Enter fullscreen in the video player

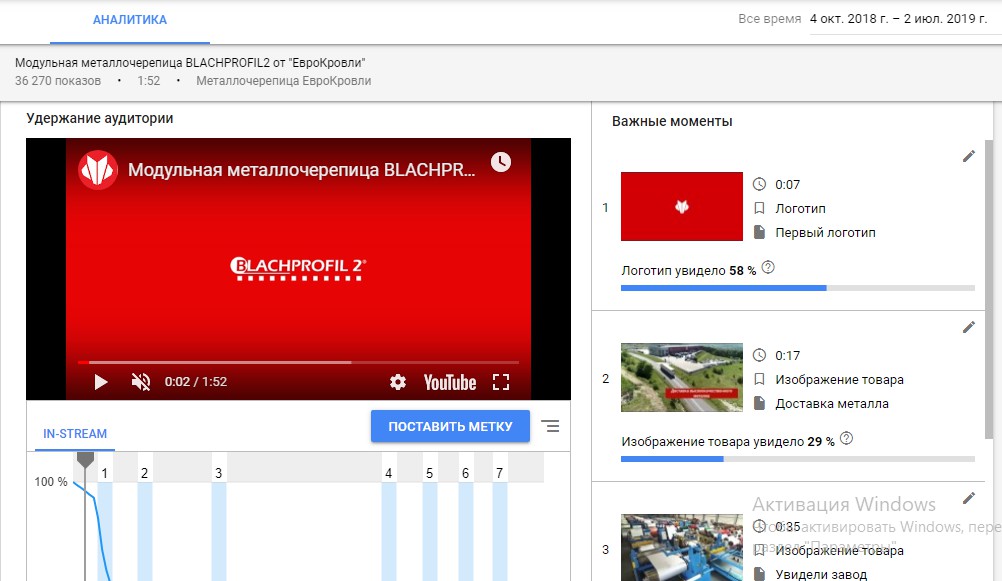(501, 382)
